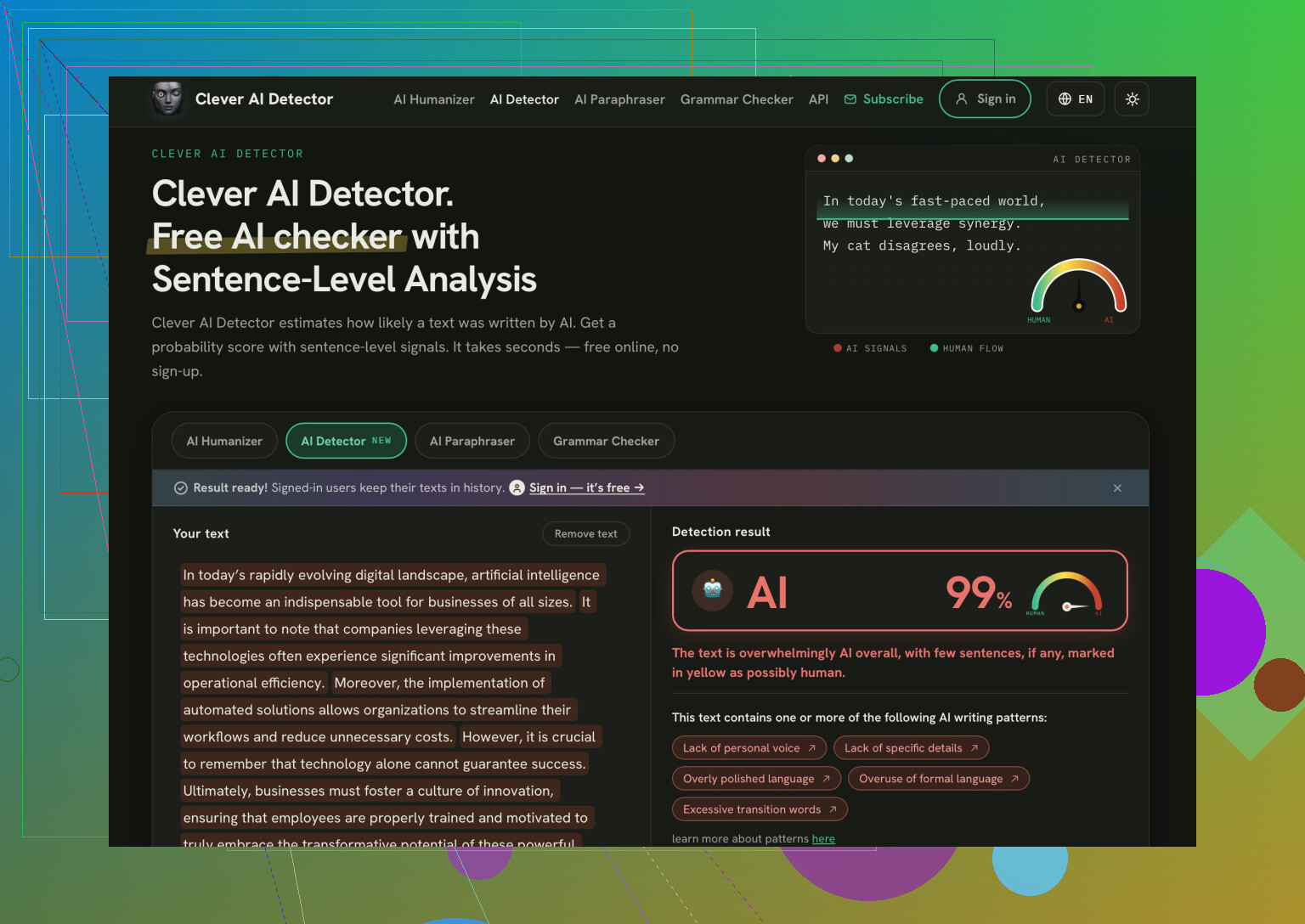Open the API menu item
The width and height of the screenshot is (1305, 924).
(818, 99)
